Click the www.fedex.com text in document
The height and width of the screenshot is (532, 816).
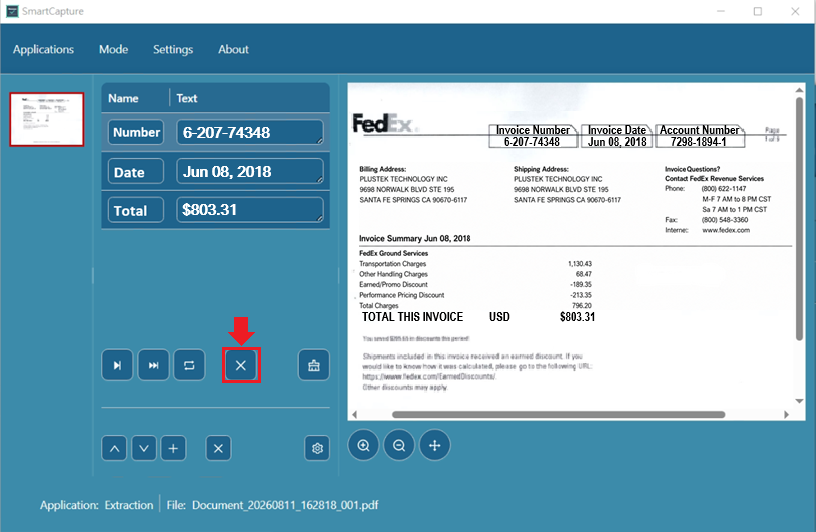tap(726, 230)
